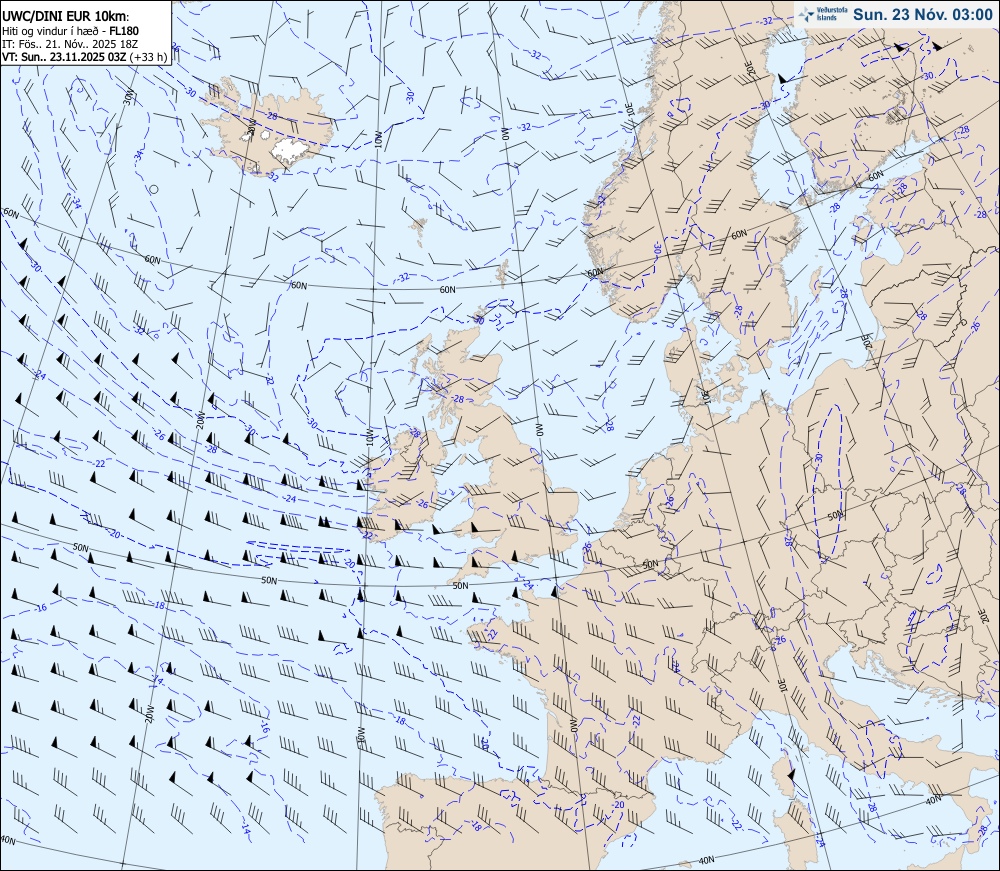Click the "Hiti og vindur í hæð - FL180" subtitle

point(70,31)
